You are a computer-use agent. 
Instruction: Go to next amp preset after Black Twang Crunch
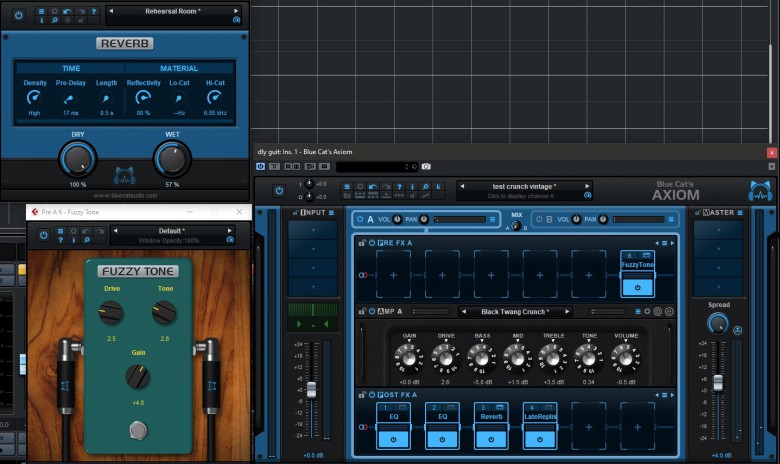coord(567,312)
